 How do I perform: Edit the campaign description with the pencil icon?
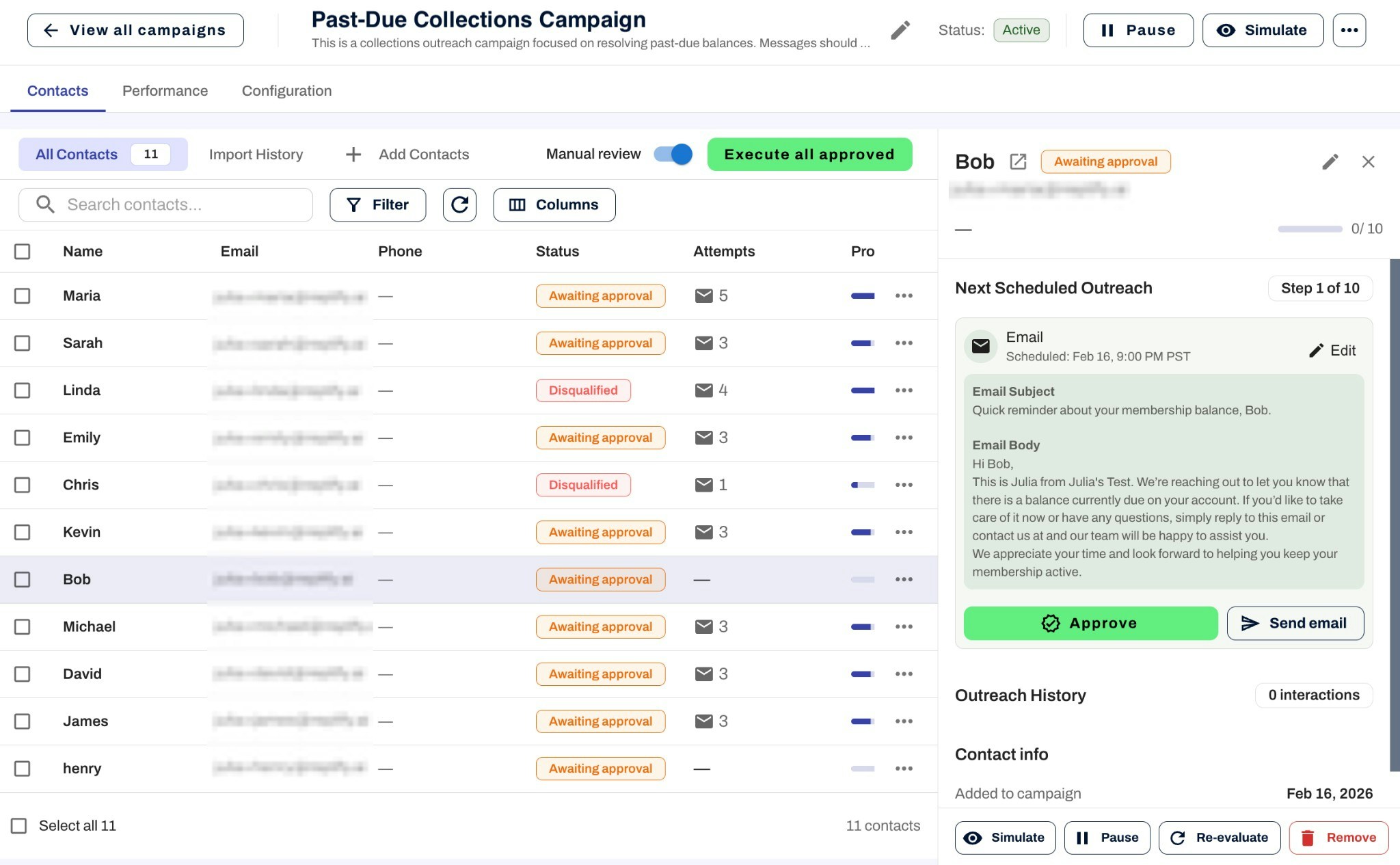pos(900,29)
